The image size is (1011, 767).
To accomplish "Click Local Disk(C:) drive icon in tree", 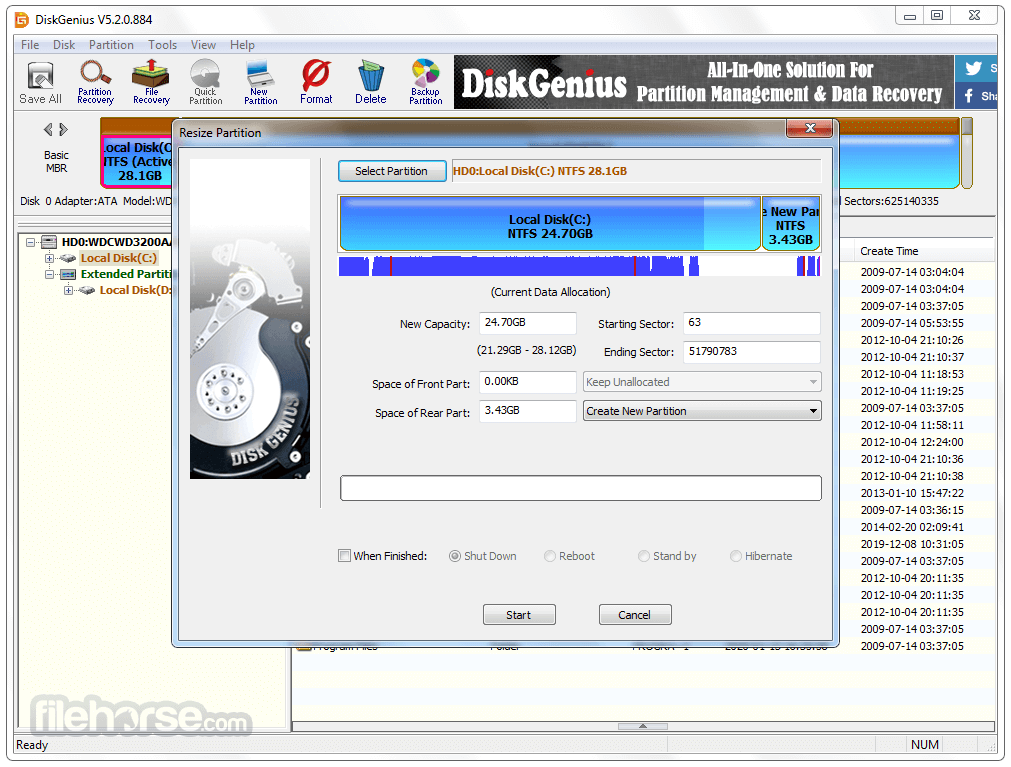I will (68, 258).
